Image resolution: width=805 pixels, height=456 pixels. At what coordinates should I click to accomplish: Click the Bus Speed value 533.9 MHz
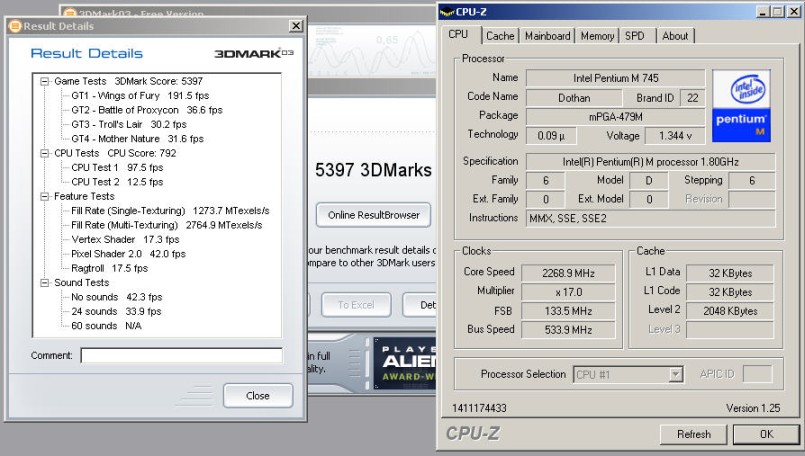[568, 330]
